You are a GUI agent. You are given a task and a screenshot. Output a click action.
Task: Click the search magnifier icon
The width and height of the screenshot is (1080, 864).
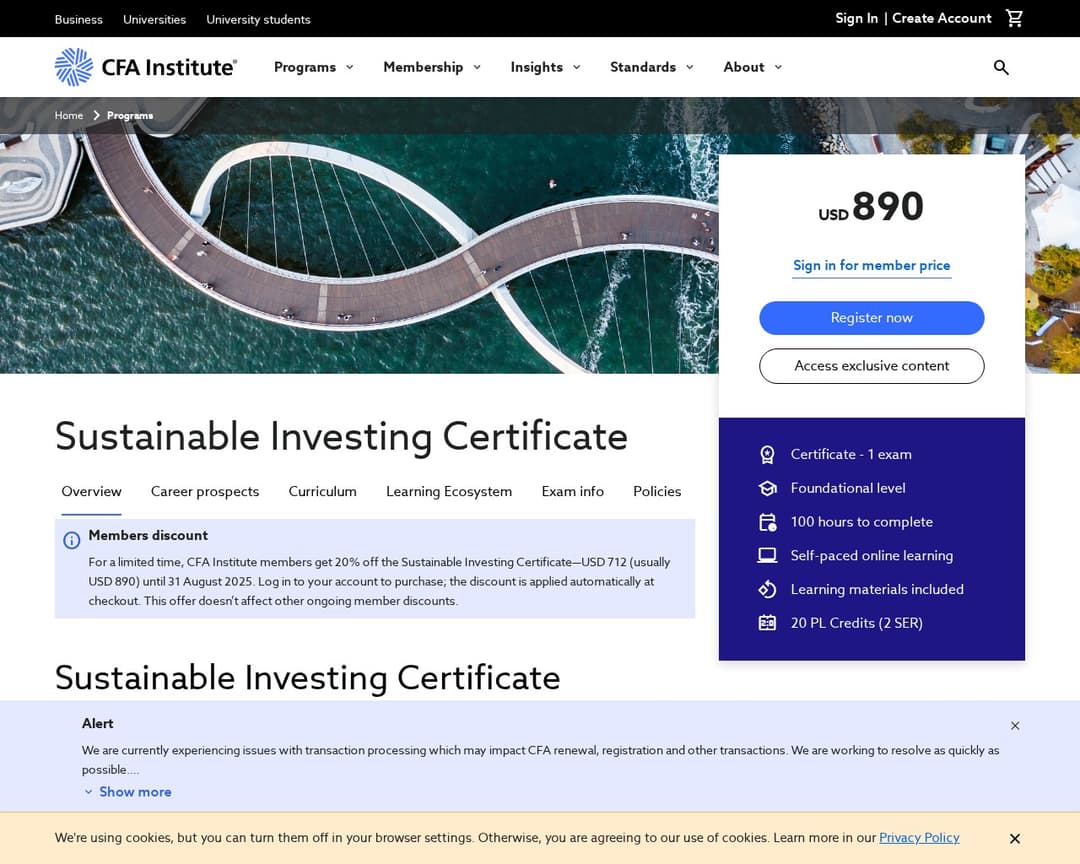1001,67
